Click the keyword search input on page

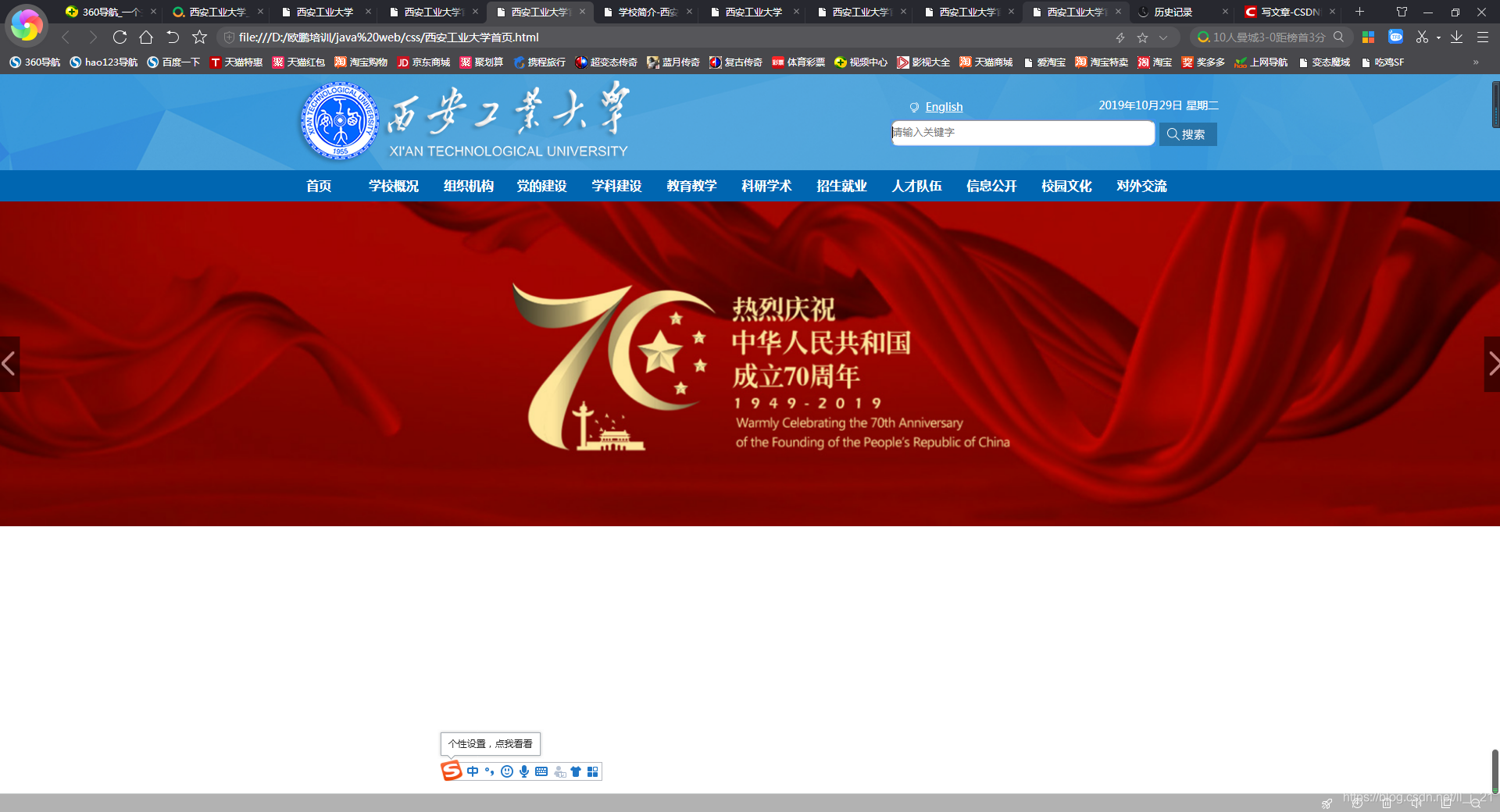coord(1023,133)
